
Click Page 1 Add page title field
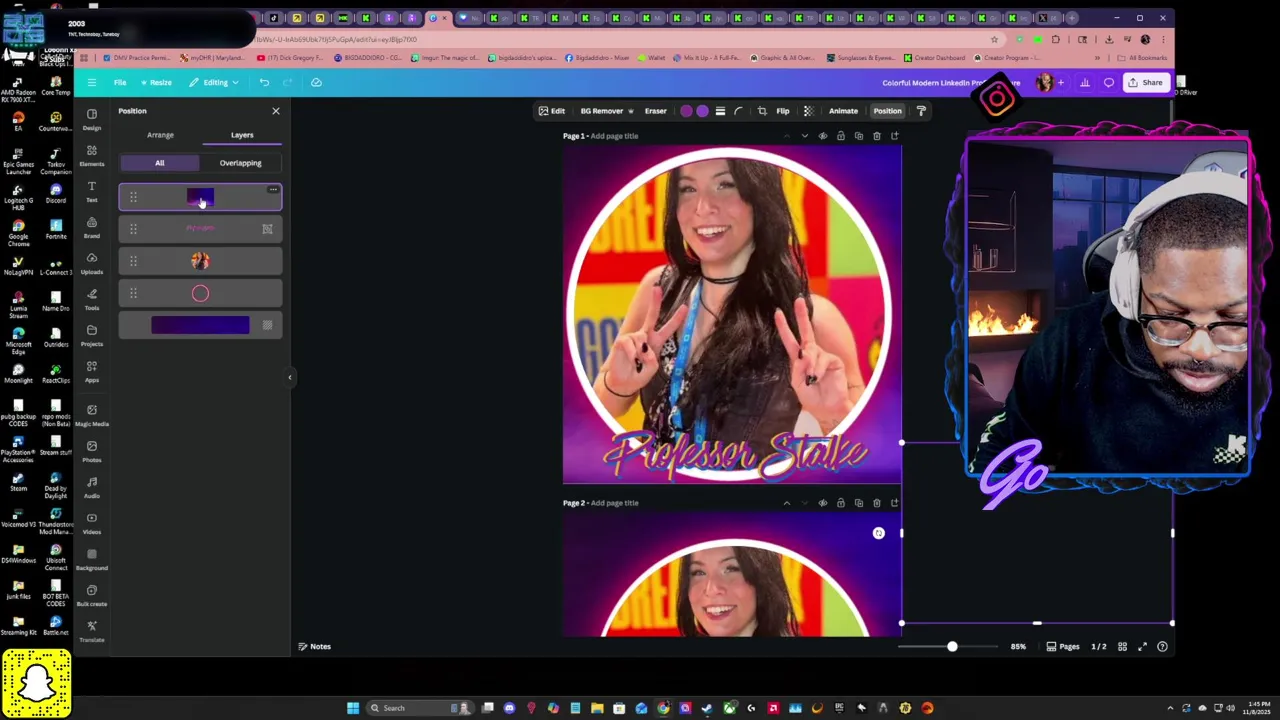coord(614,136)
